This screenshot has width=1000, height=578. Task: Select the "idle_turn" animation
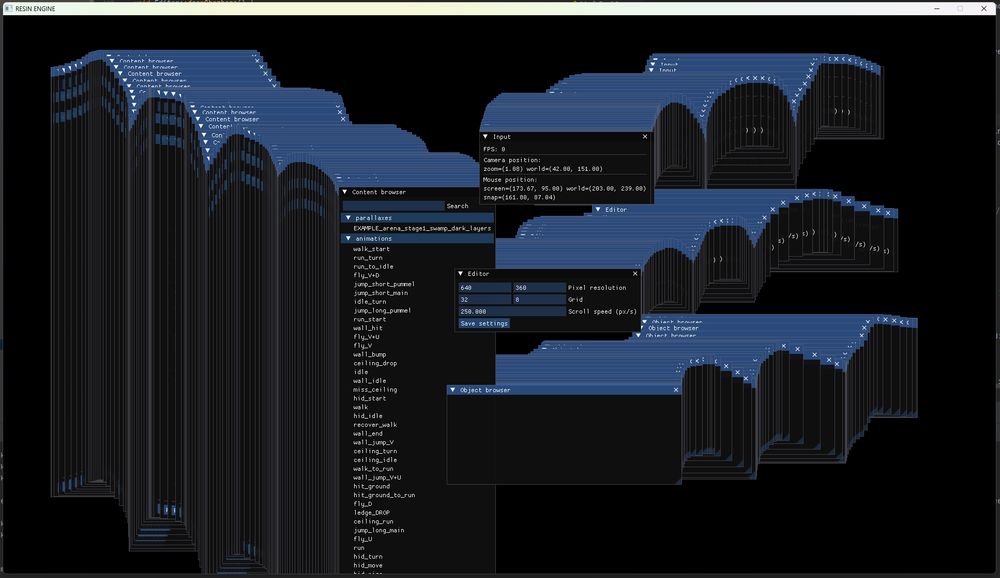tap(370, 302)
